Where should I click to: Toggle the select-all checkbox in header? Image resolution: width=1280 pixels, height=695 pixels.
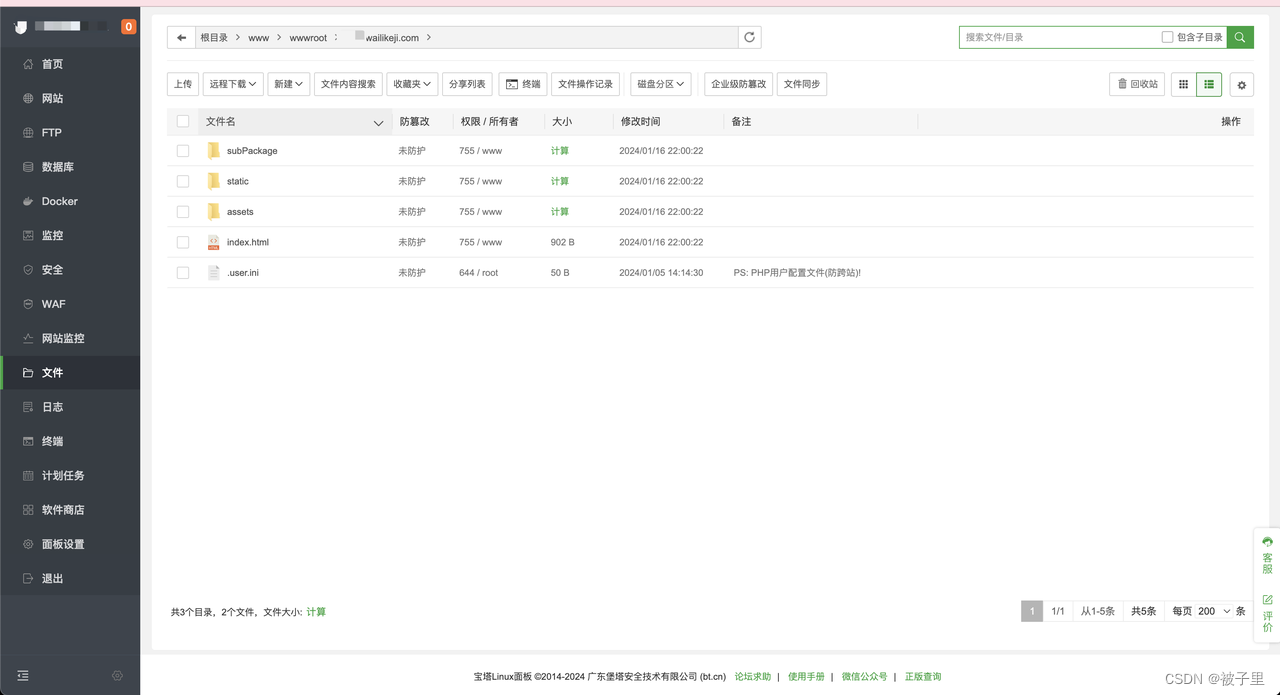pyautogui.click(x=183, y=121)
